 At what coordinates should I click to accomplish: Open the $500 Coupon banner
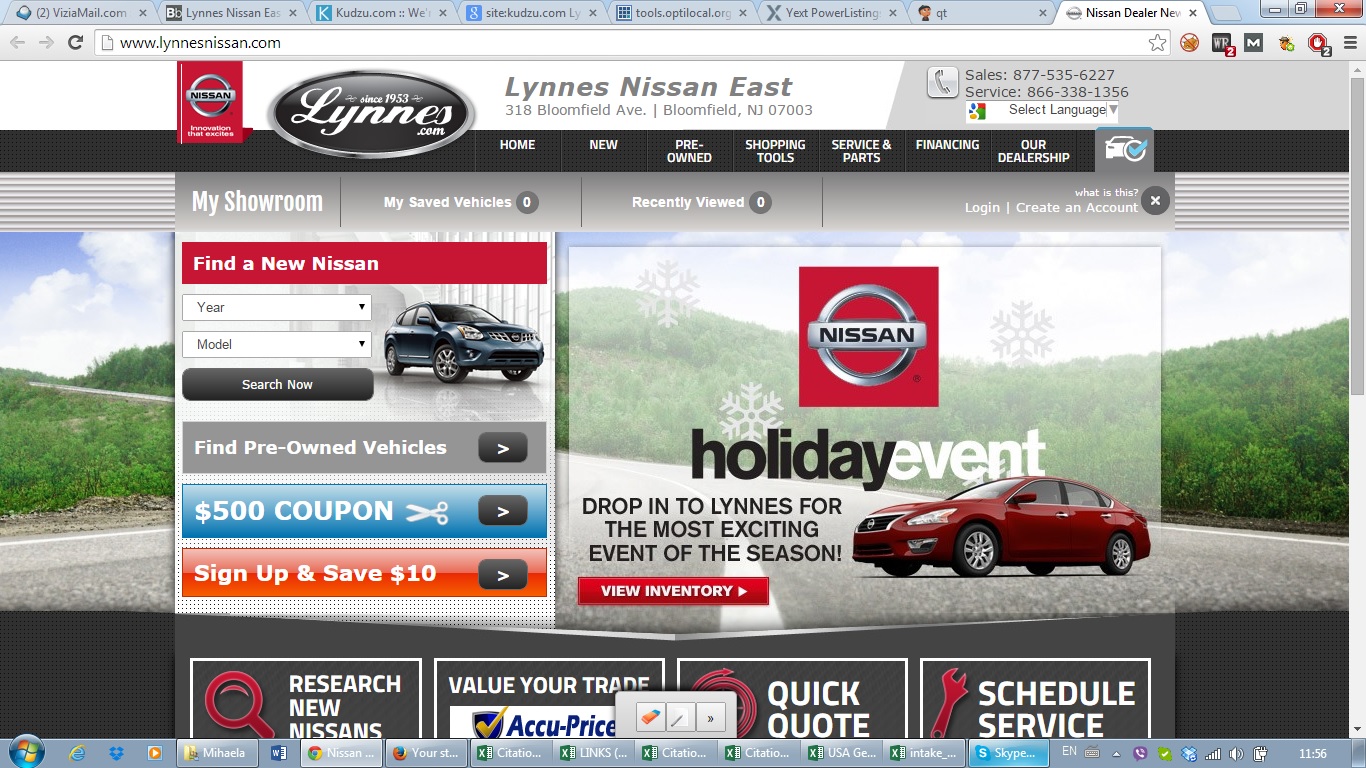coord(364,511)
